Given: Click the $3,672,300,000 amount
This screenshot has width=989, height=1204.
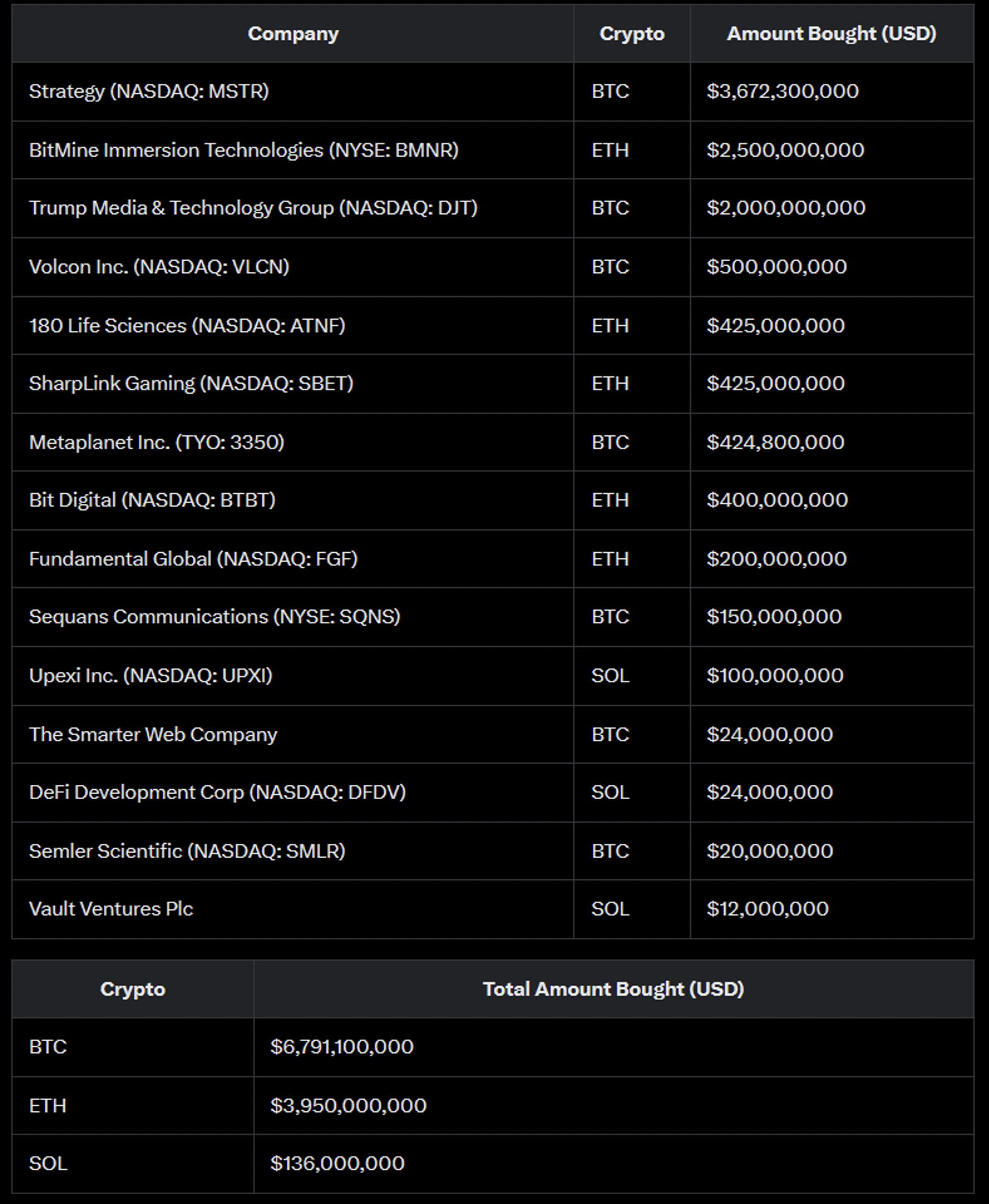Looking at the screenshot, I should pyautogui.click(x=782, y=91).
